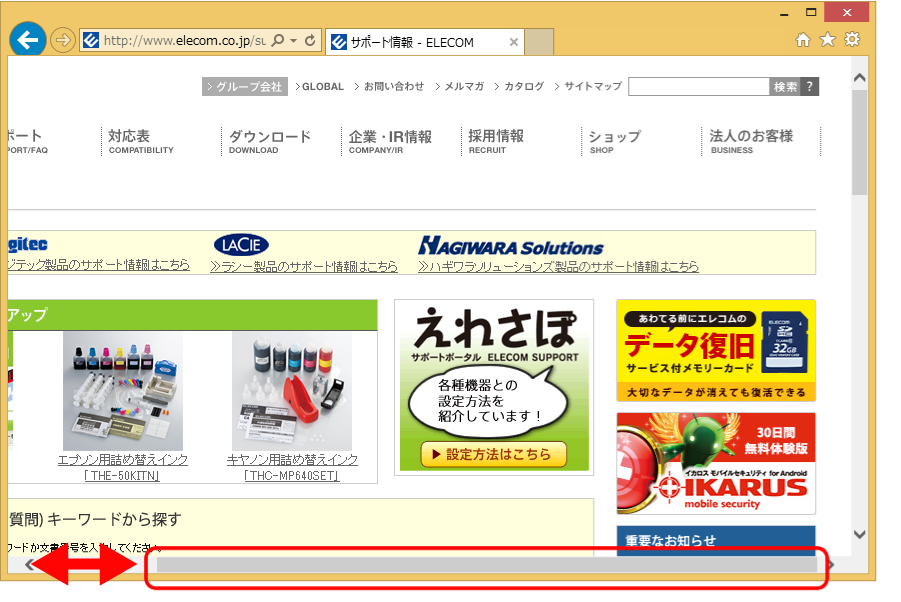The height and width of the screenshot is (602, 901).
Task: Select the サポート情報 - ELECOM tab
Action: pyautogui.click(x=424, y=42)
